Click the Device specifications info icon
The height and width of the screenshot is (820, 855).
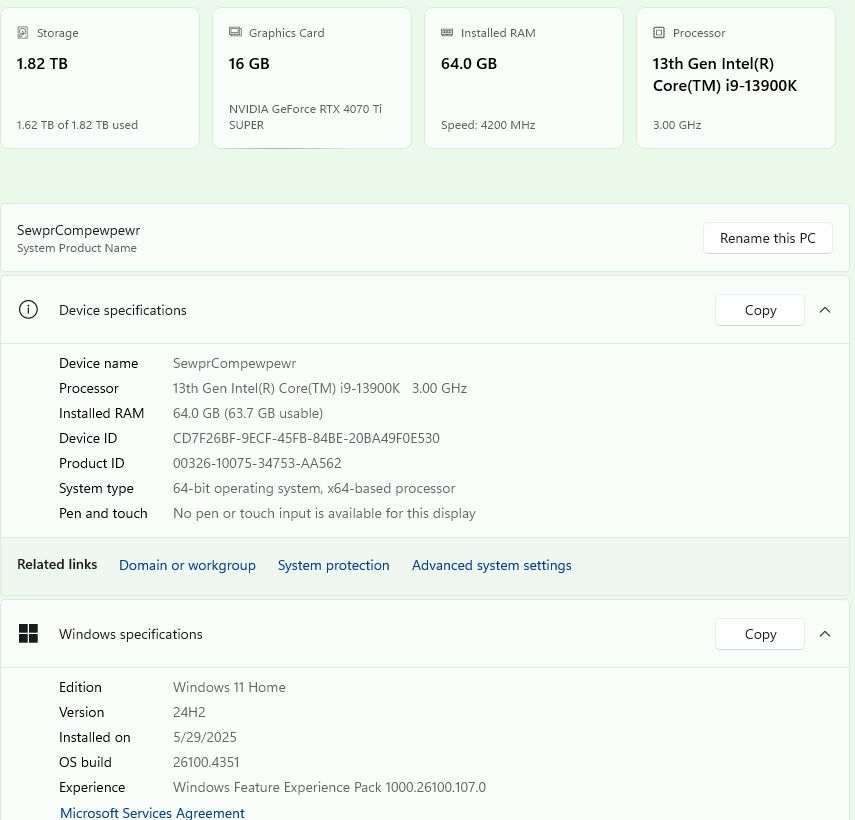pos(28,310)
